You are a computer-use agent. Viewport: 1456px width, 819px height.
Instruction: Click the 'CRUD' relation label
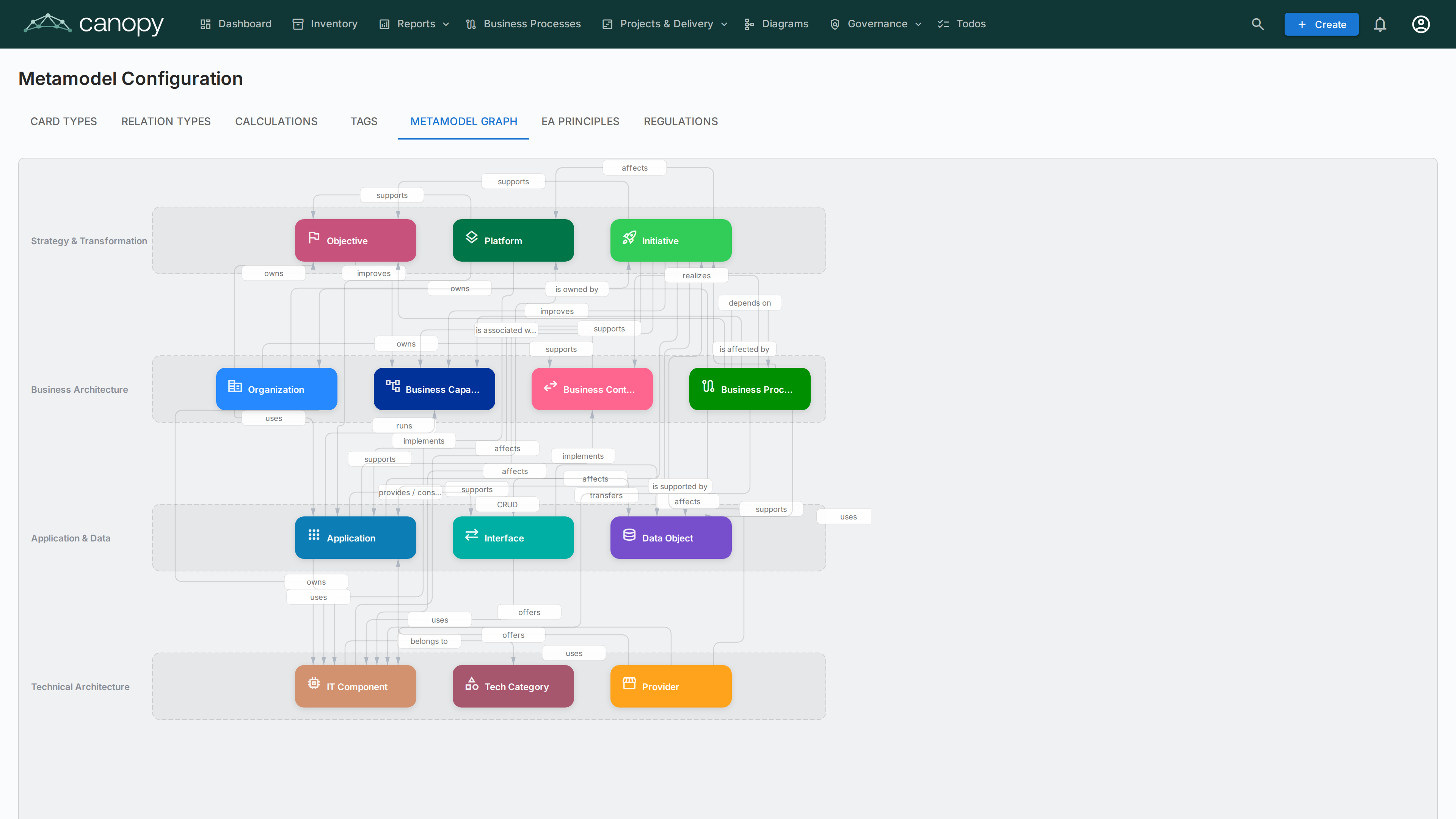(x=507, y=505)
